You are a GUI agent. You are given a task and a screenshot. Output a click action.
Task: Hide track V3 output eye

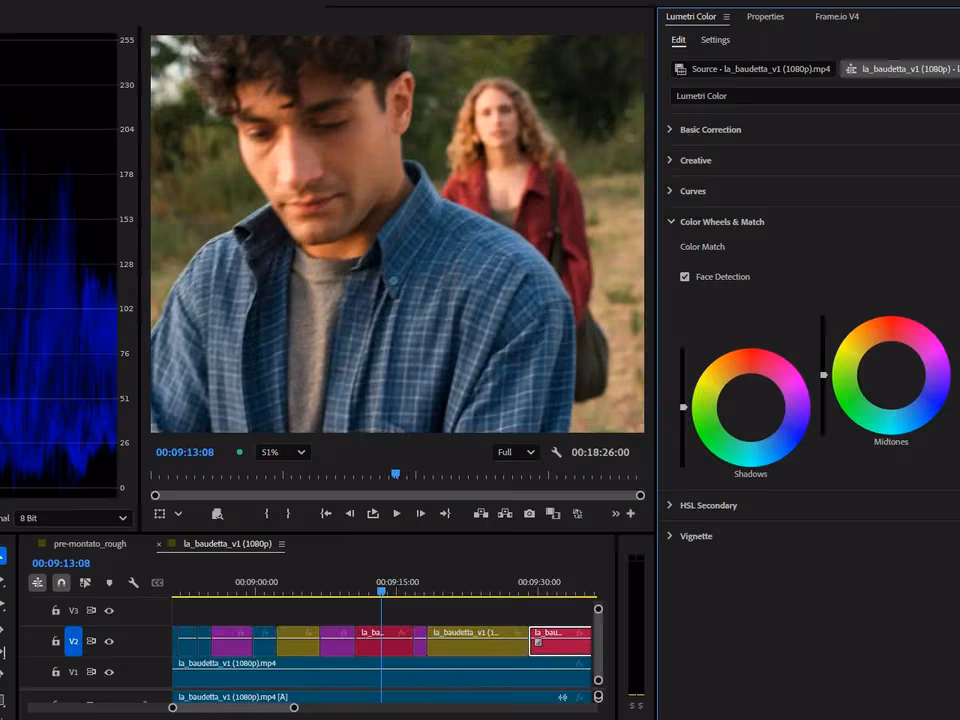coord(109,610)
